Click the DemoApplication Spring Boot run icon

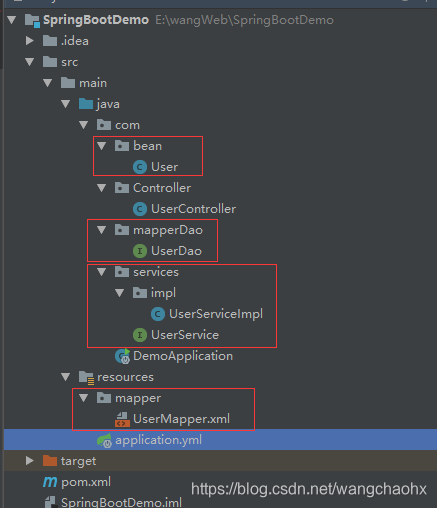[123, 356]
